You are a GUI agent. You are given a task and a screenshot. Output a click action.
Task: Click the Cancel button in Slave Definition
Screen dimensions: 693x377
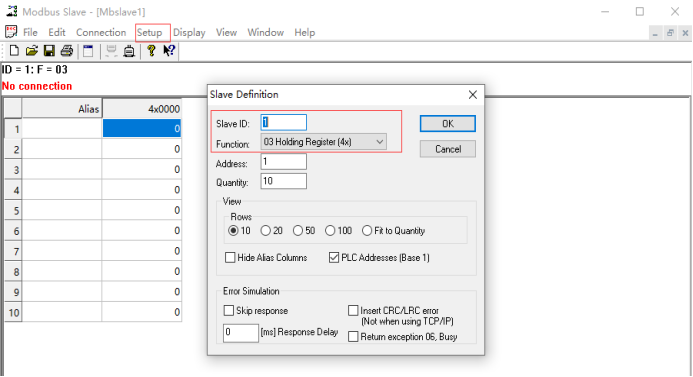point(448,149)
